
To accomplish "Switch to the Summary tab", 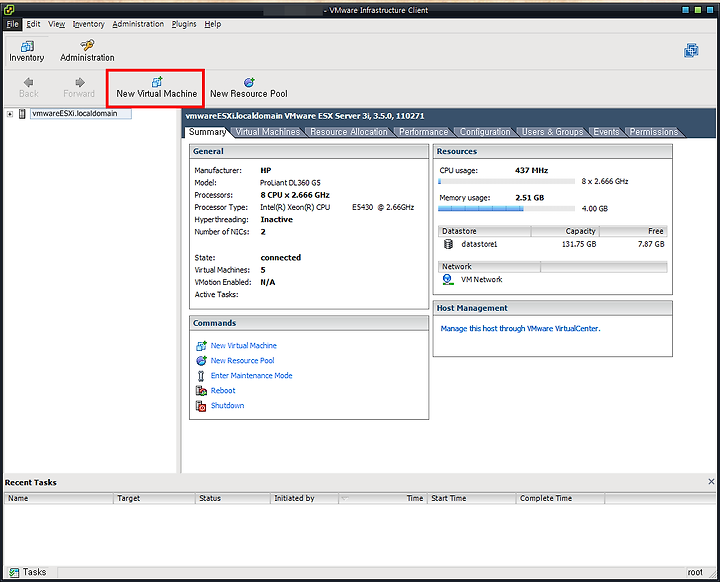I will pyautogui.click(x=207, y=132).
